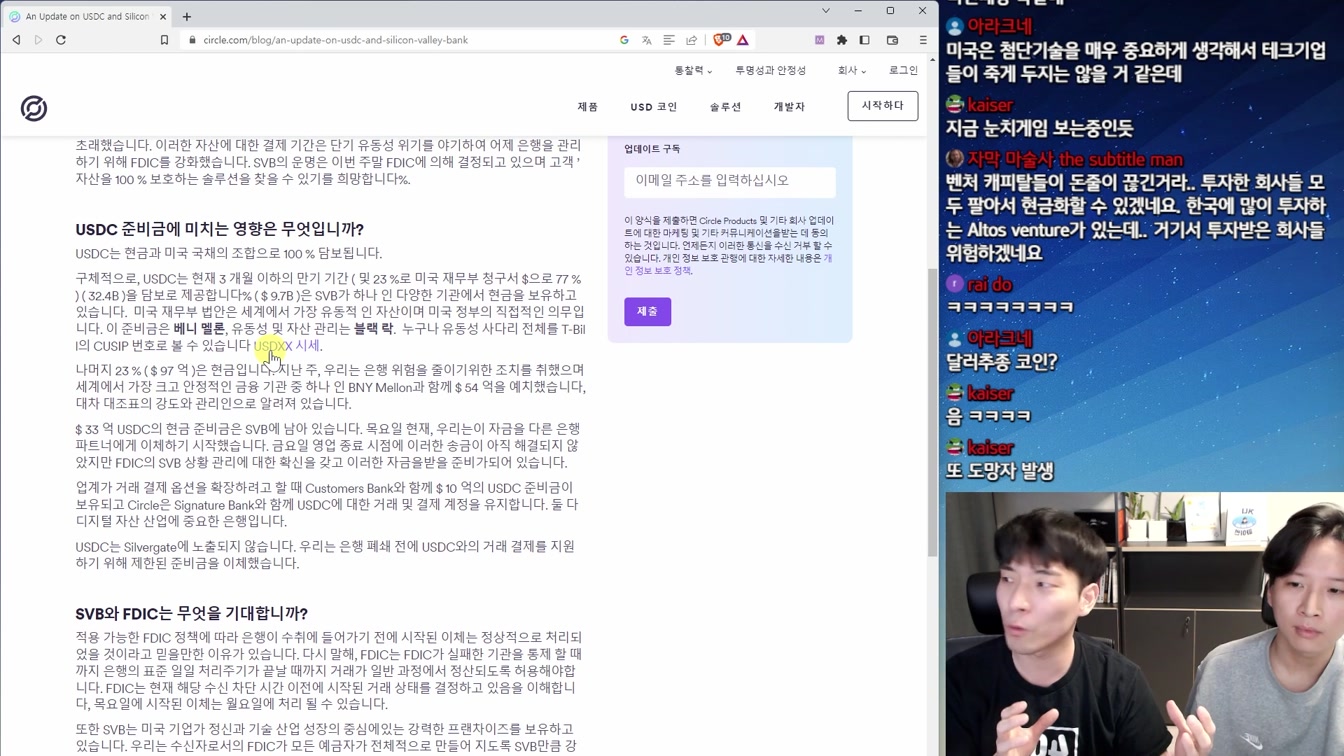
Task: Click the '업데이트 구독' label
Action: pyautogui.click(x=652, y=149)
